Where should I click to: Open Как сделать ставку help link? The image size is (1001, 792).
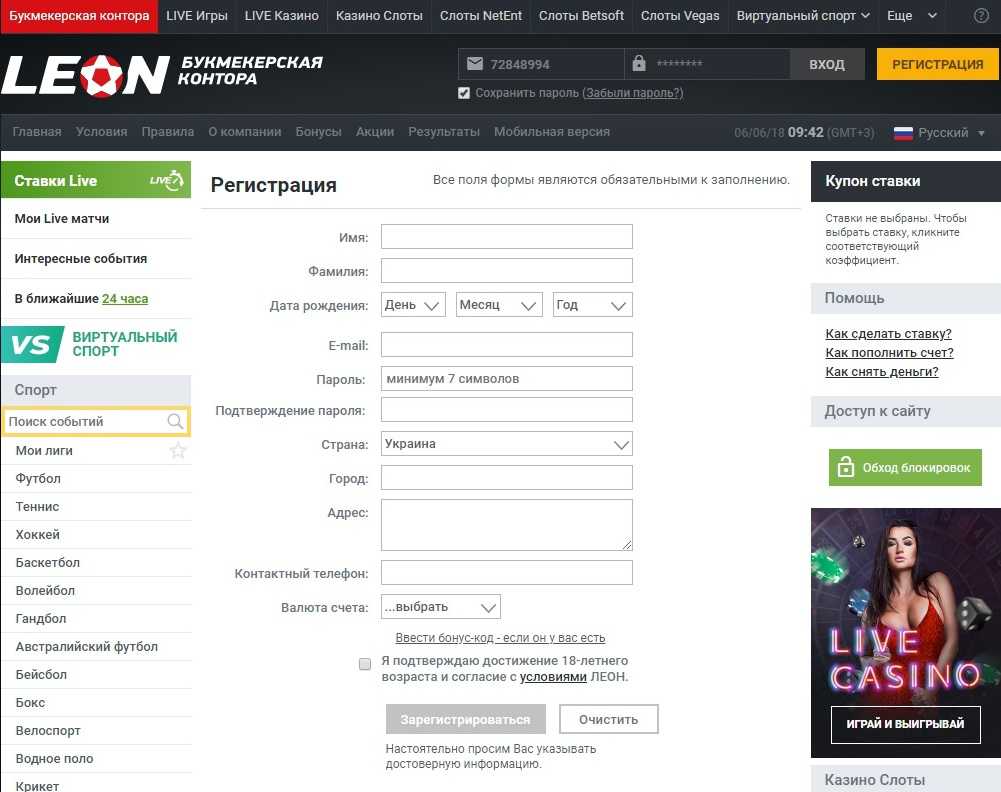888,334
